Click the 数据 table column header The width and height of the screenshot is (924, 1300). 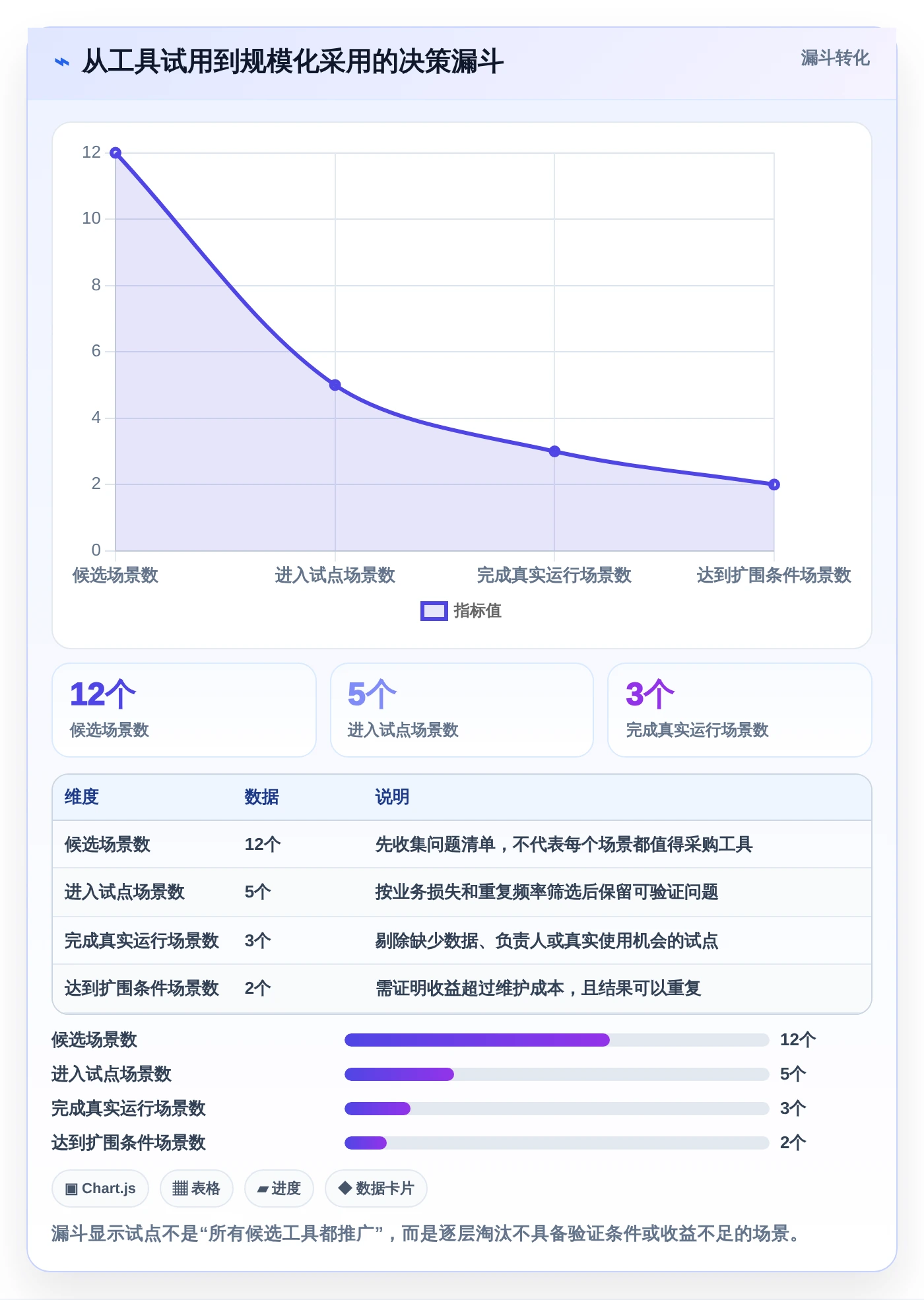pos(262,797)
